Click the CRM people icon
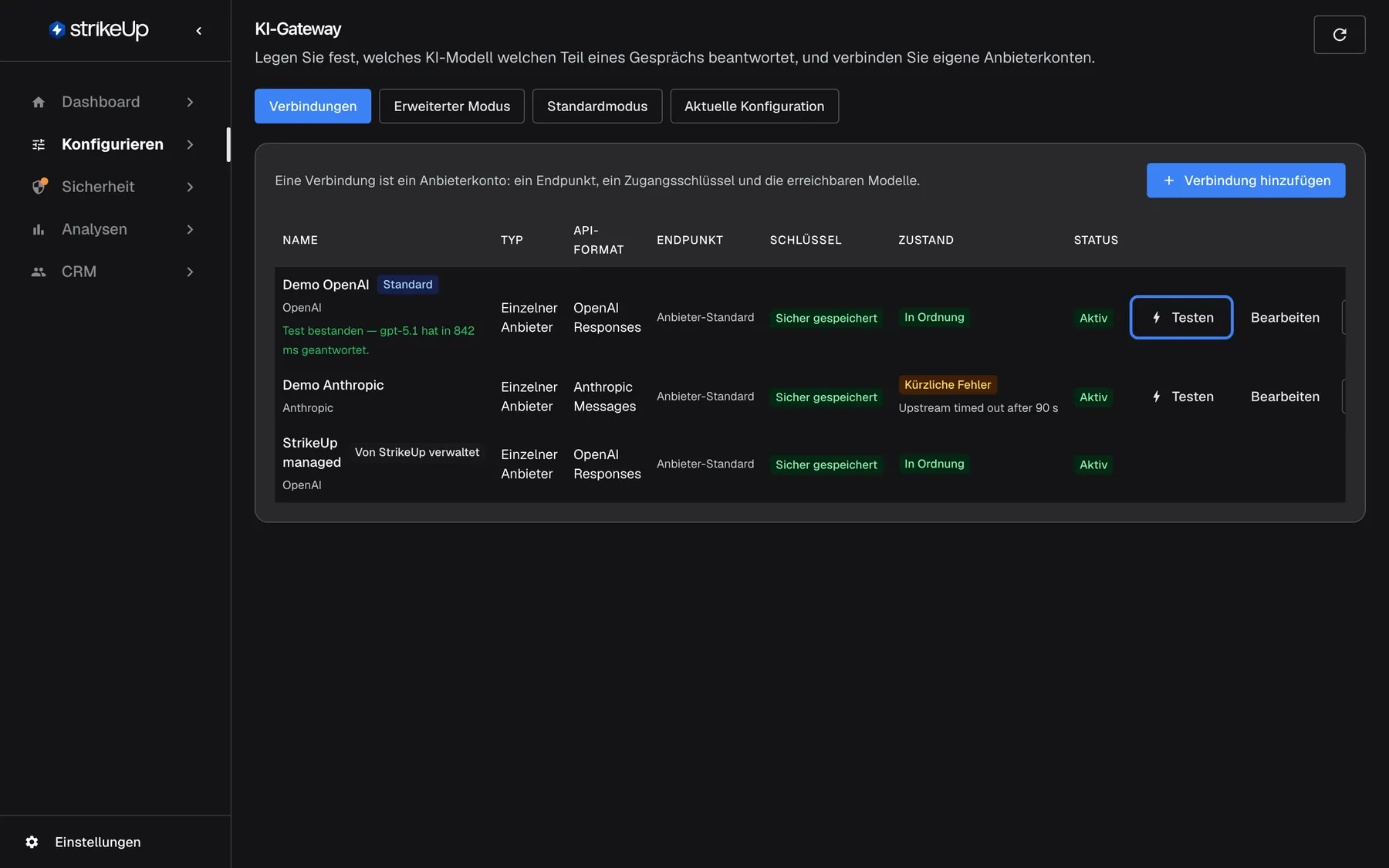Screen dimensions: 1389x868 click(x=39, y=272)
